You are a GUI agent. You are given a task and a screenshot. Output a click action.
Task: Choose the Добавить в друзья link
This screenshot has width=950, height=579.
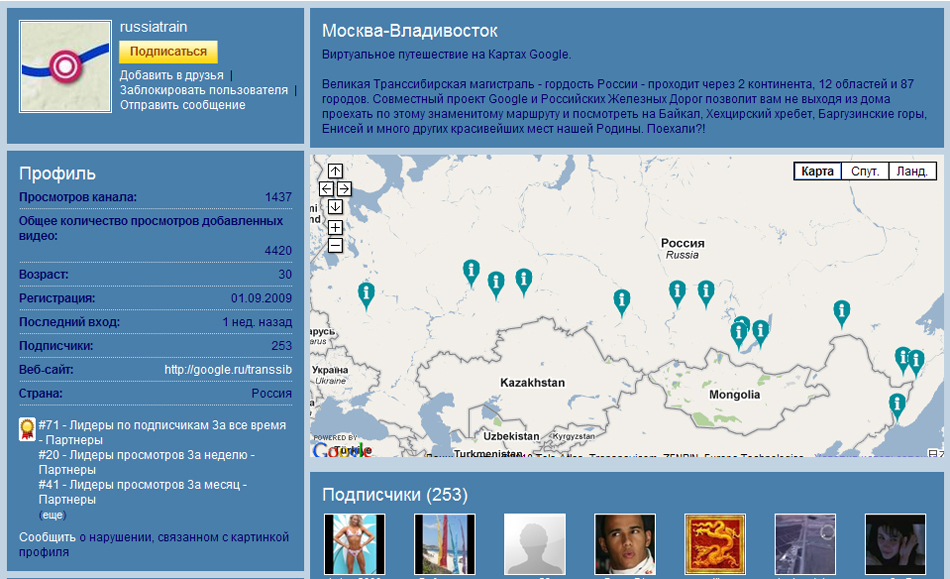point(171,75)
